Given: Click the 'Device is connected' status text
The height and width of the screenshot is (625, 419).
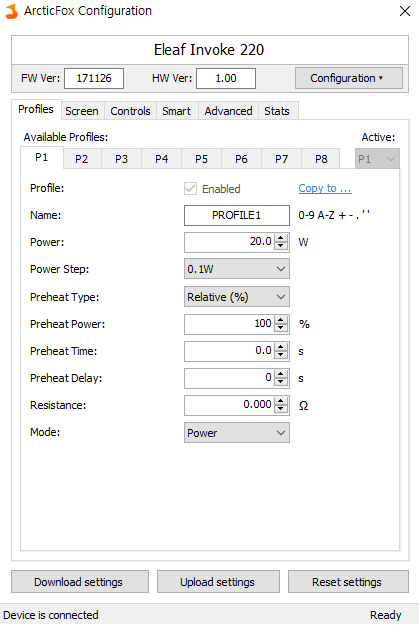Looking at the screenshot, I should click(51, 615).
